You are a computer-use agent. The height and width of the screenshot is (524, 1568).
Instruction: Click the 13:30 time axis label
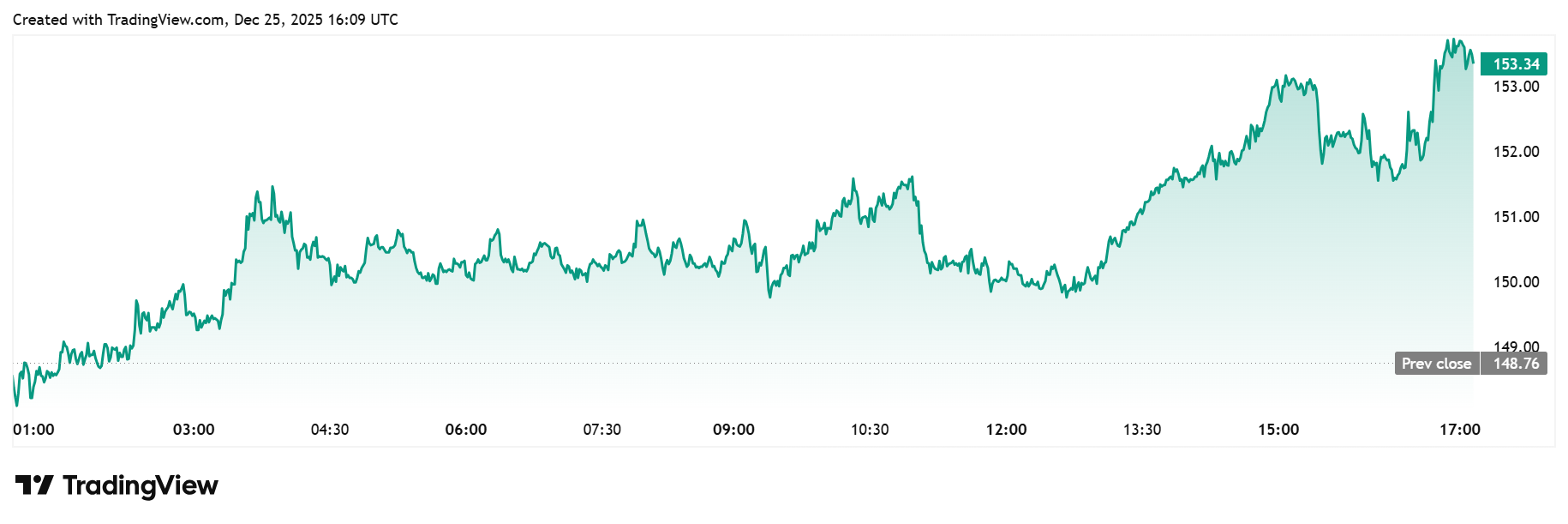click(x=1142, y=430)
